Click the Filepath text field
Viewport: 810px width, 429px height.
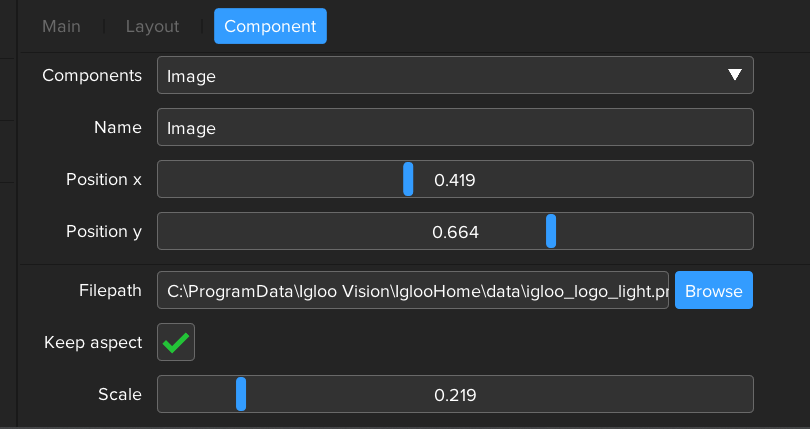click(x=412, y=291)
